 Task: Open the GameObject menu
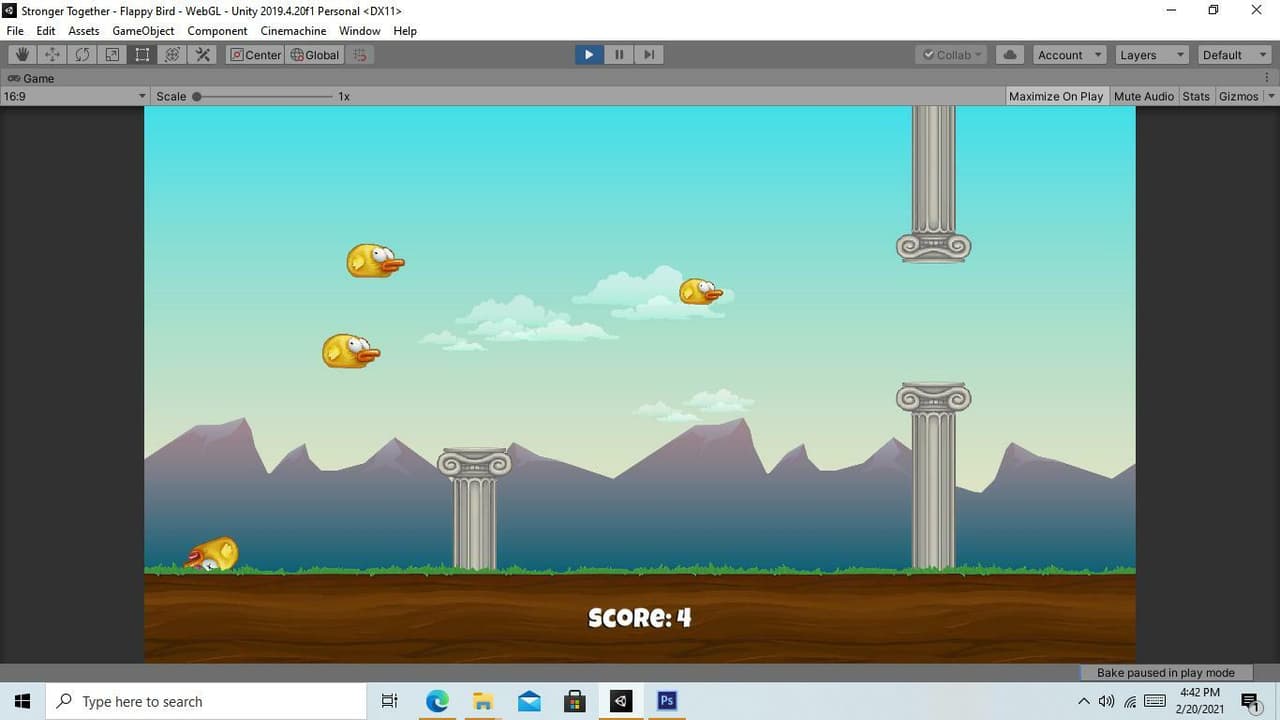[143, 31]
